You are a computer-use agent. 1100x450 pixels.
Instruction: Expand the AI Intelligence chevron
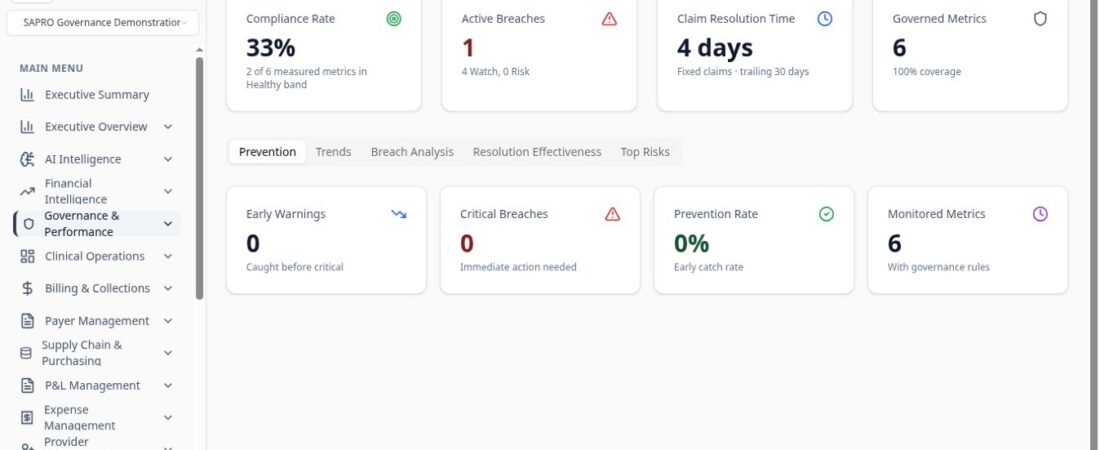(168, 159)
